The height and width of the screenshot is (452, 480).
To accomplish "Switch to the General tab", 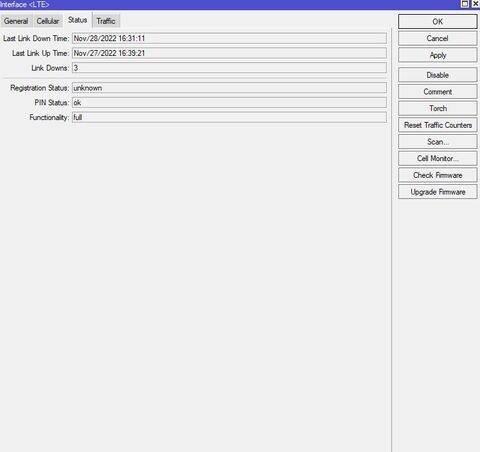I will coord(16,21).
